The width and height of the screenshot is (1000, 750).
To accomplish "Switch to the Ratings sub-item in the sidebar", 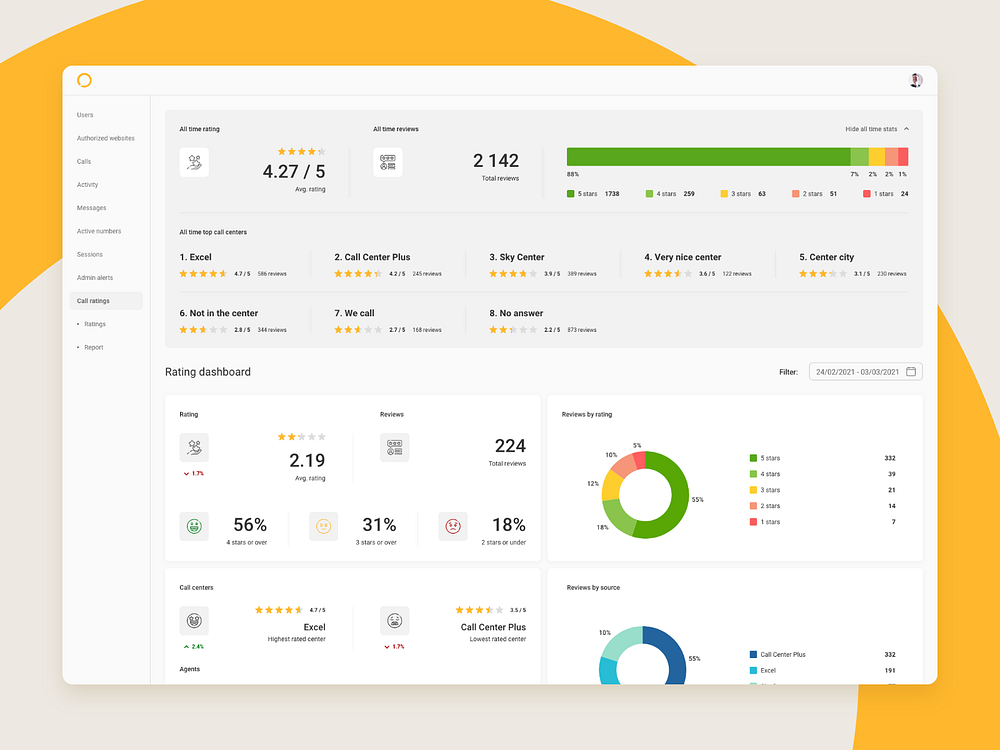I will click(93, 323).
